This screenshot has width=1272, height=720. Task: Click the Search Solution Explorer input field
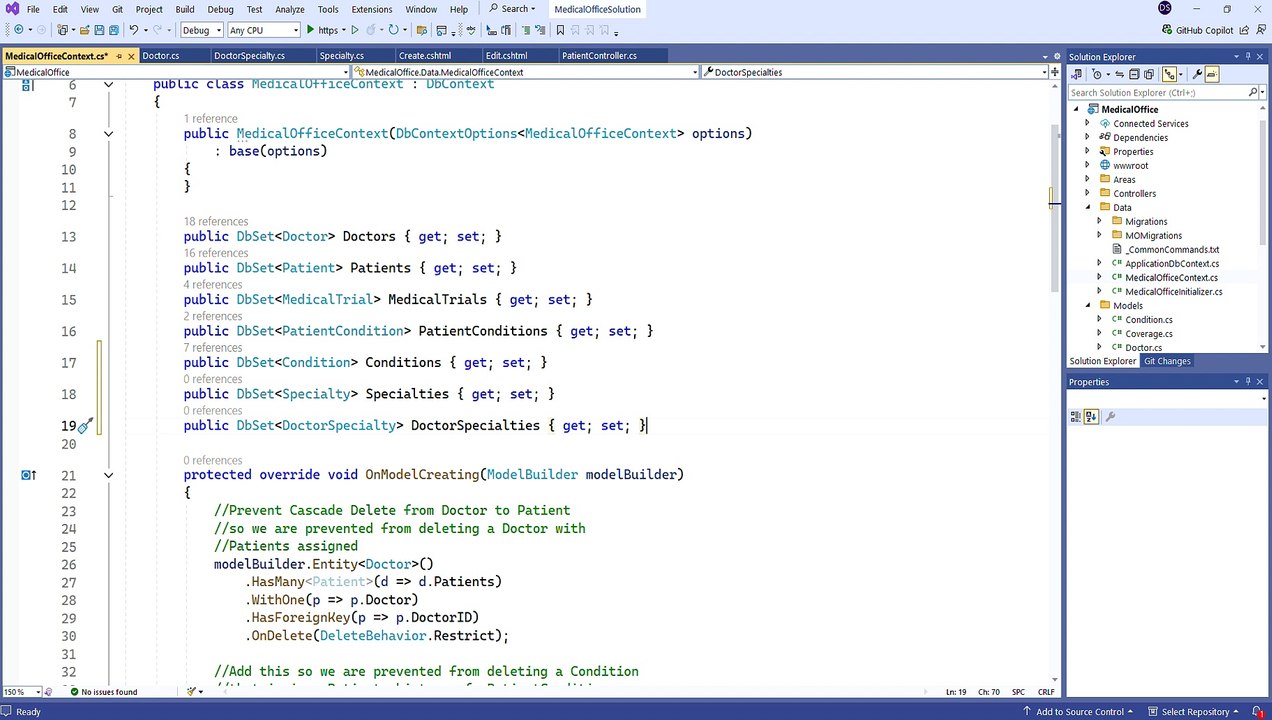point(1157,92)
